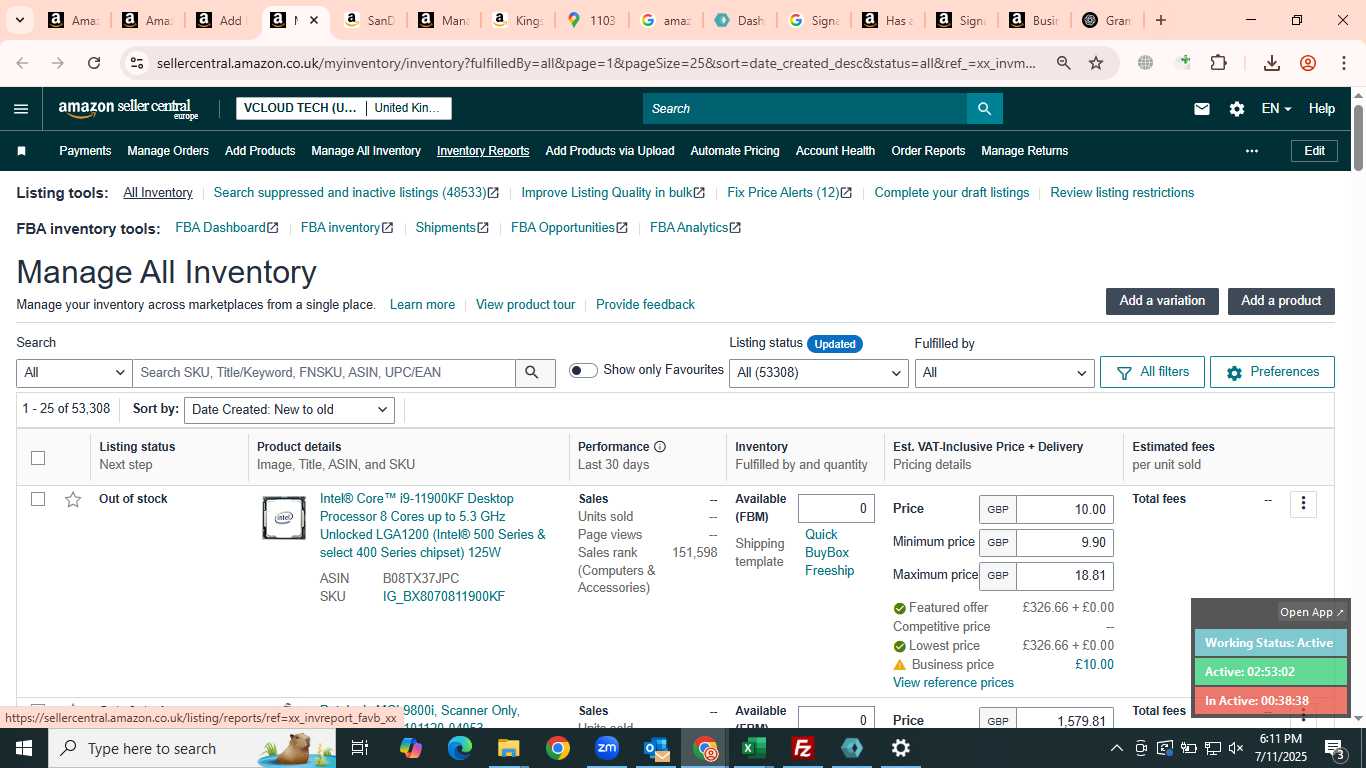Open All filters button
Image resolution: width=1366 pixels, height=768 pixels.
(1152, 372)
